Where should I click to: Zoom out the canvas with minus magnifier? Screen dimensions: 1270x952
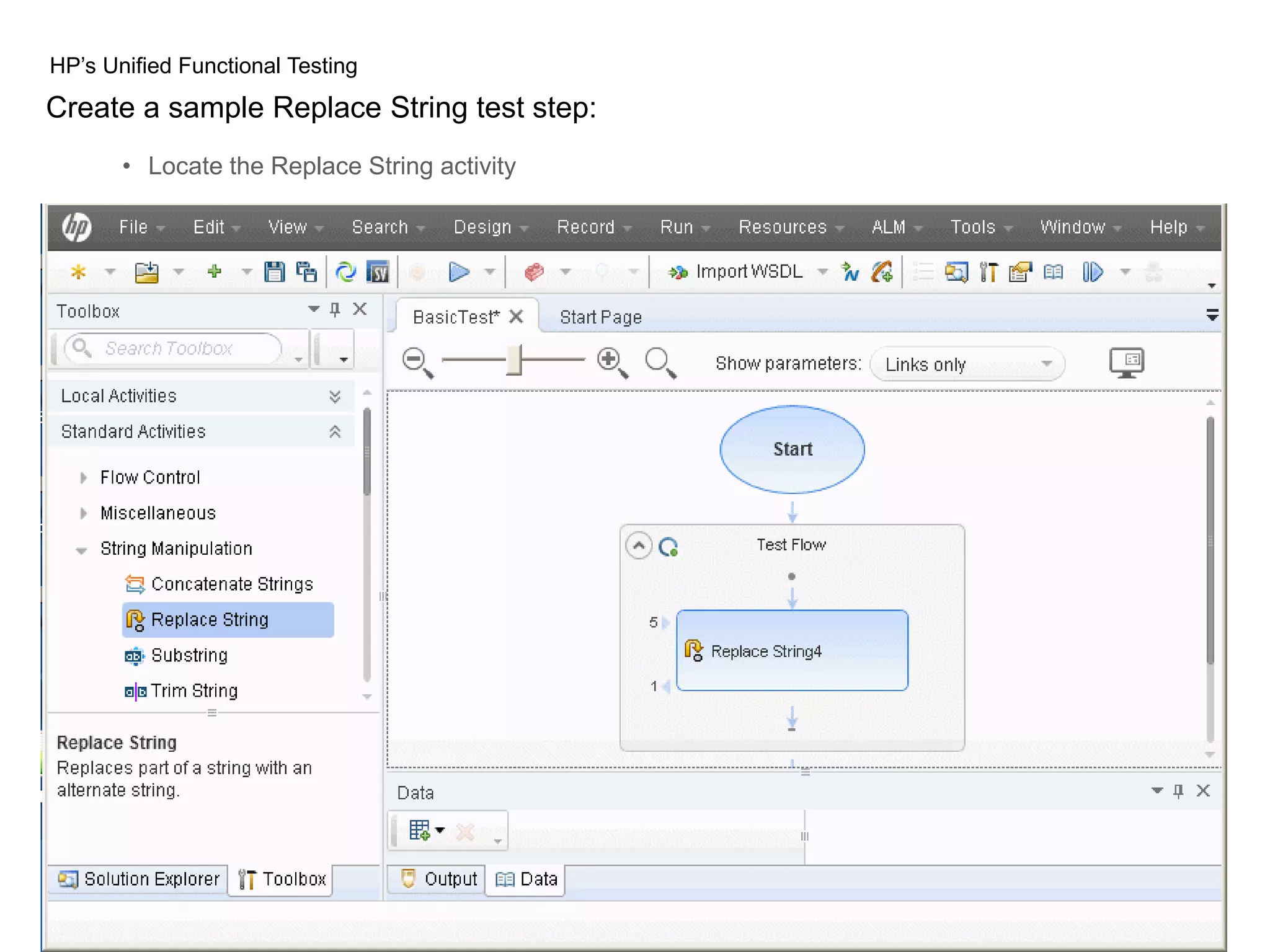tap(417, 363)
